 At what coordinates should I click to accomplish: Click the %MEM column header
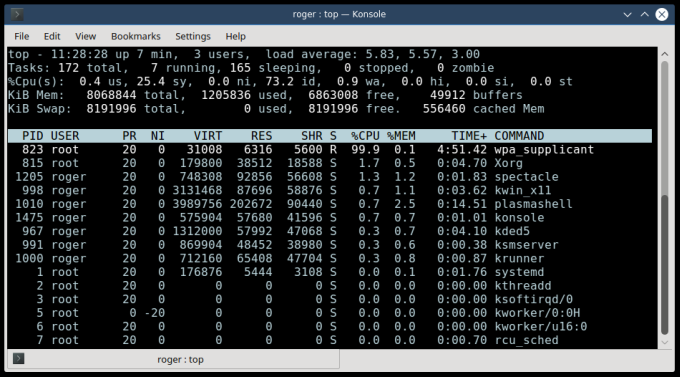coord(401,136)
